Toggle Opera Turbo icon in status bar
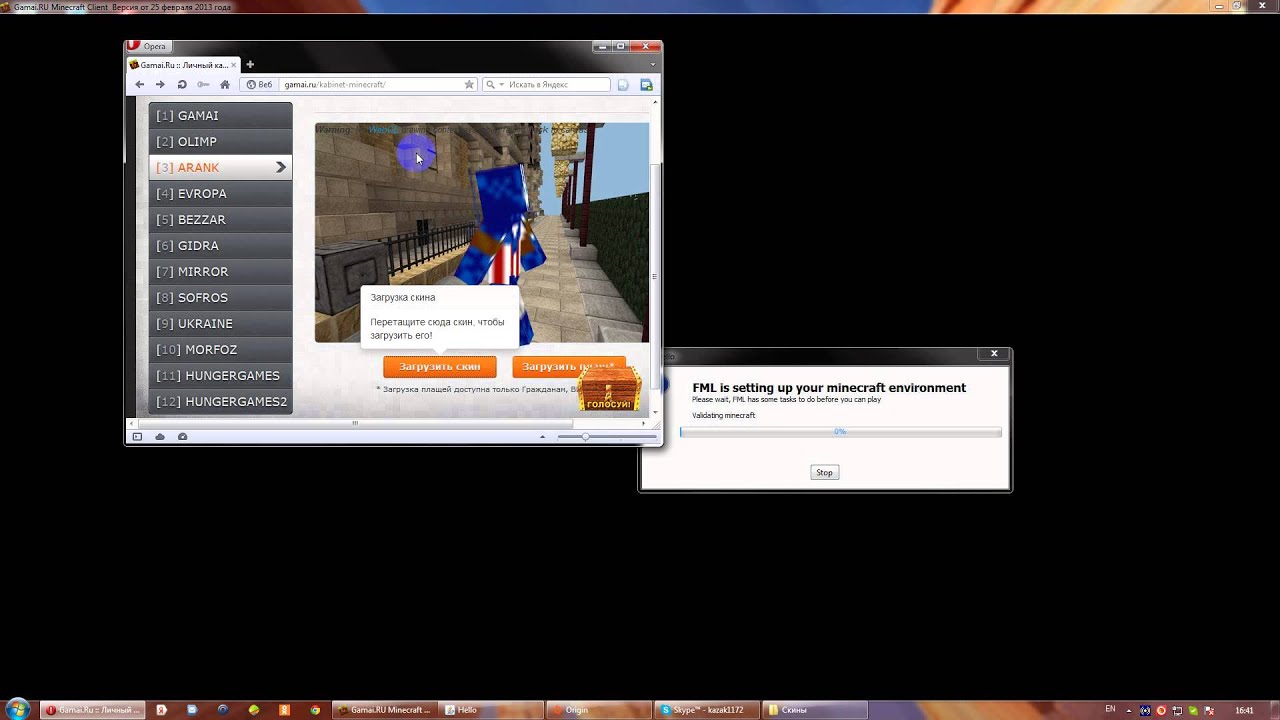1280x720 pixels. pyautogui.click(x=182, y=437)
